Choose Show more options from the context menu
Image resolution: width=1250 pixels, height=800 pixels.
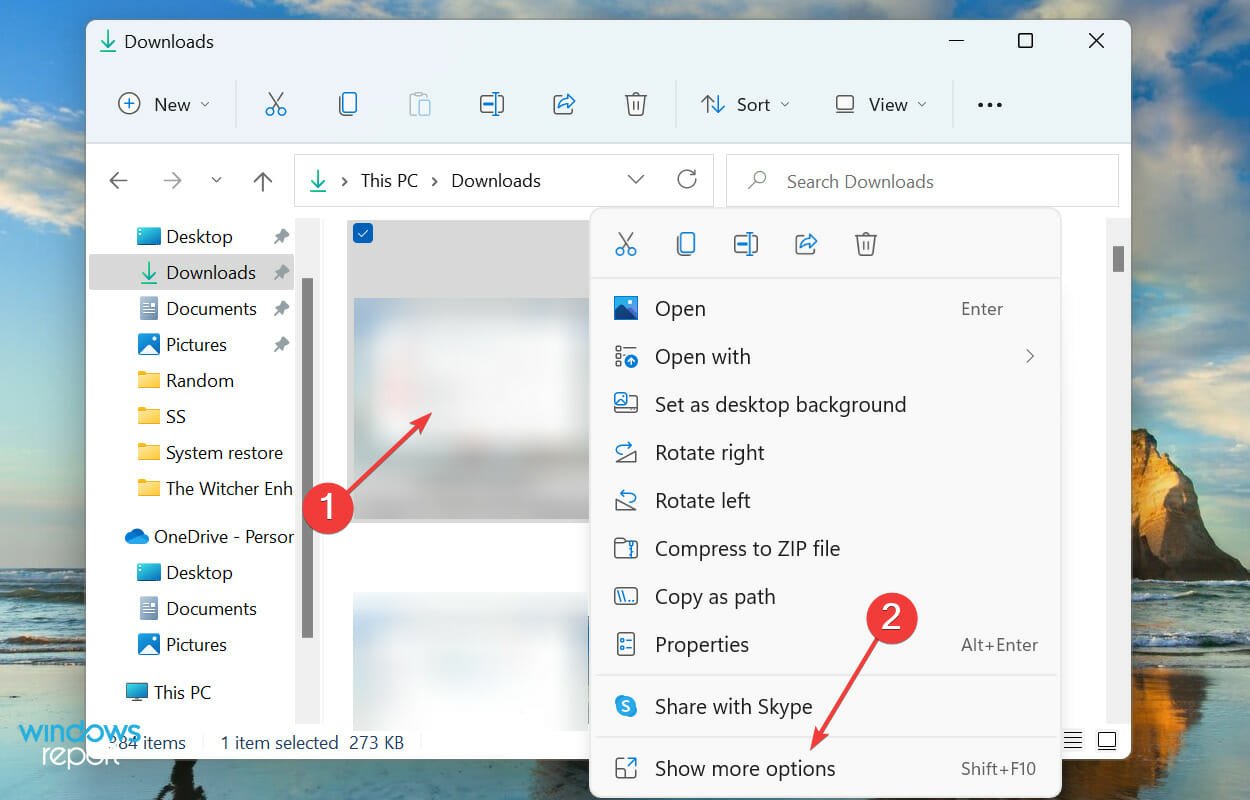tap(745, 768)
